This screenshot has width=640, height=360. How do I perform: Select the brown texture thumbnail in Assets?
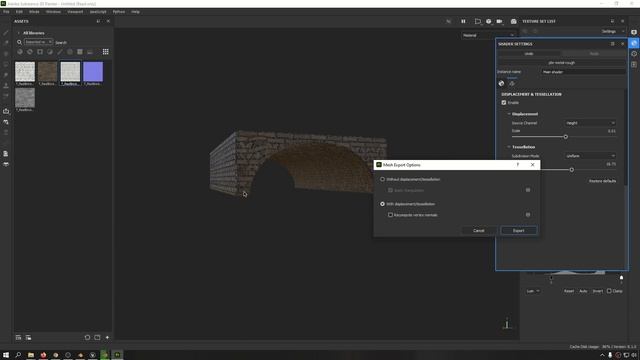click(47, 72)
